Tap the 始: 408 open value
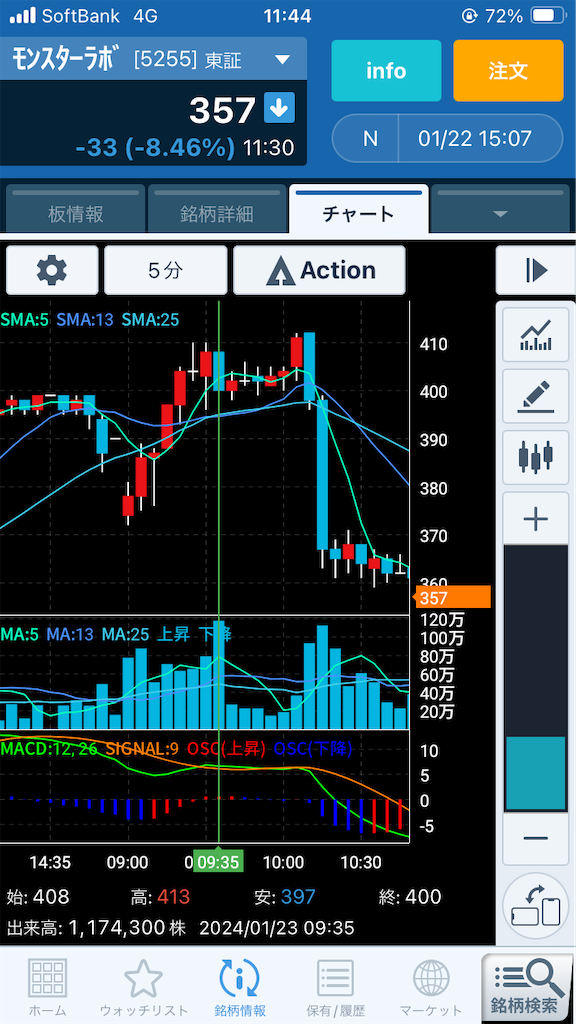Image resolution: width=576 pixels, height=1024 pixels. tap(38, 897)
